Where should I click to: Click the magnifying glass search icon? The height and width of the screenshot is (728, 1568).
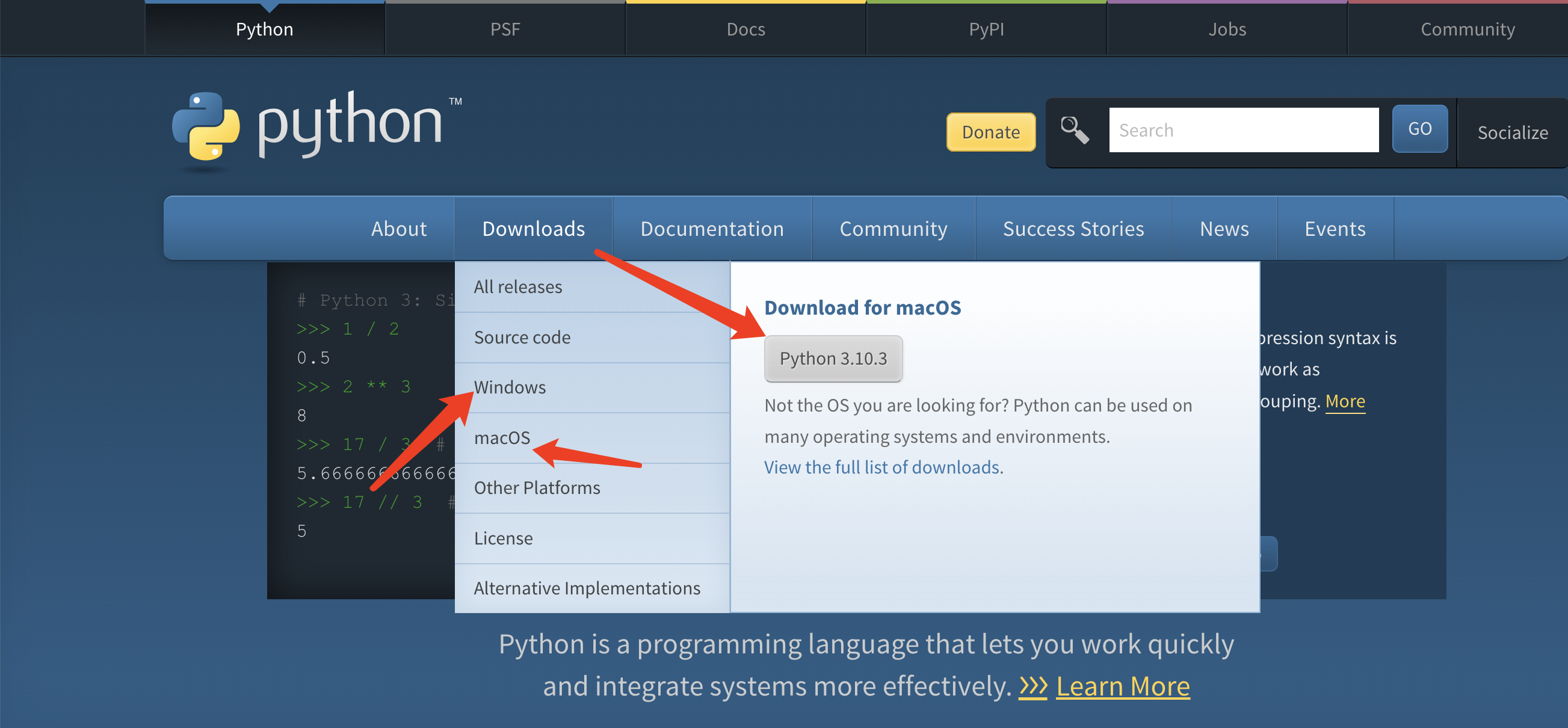tap(1075, 129)
